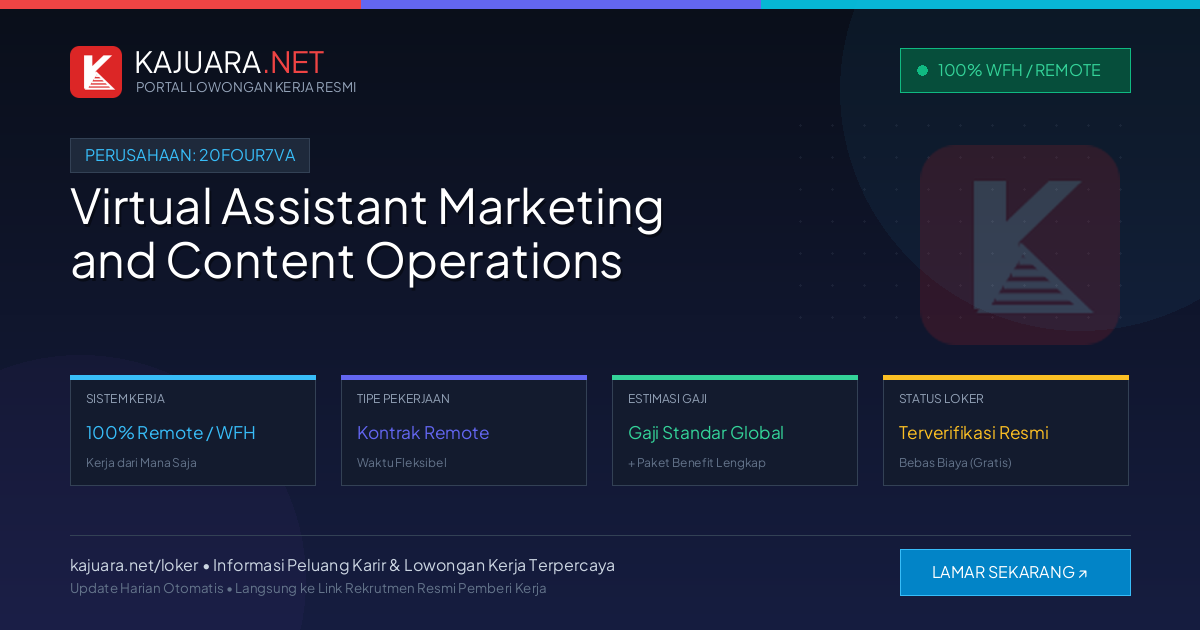Click the SISTEM KERJA label

tap(125, 398)
